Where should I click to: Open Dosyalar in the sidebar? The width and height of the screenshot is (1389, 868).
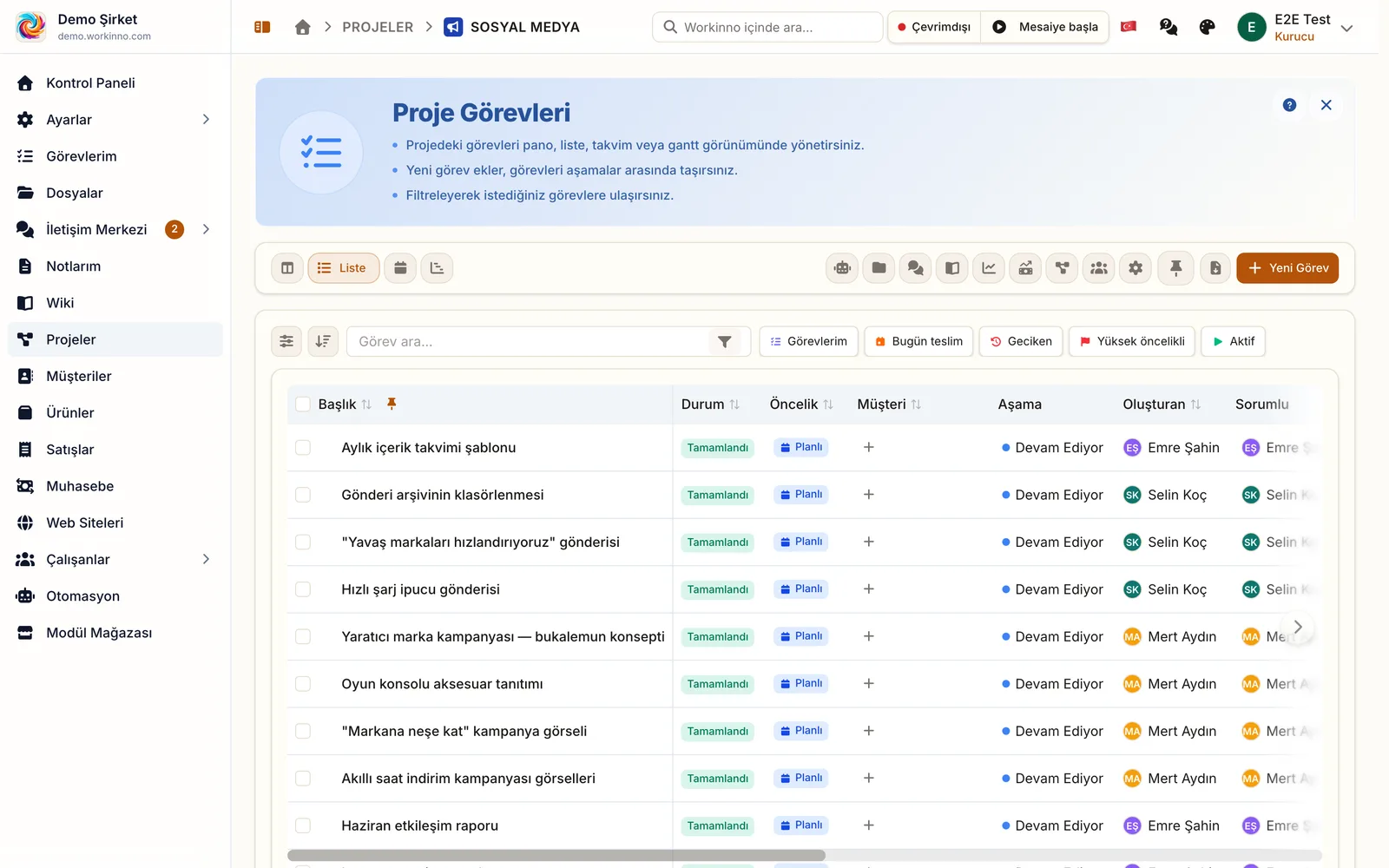[115, 193]
